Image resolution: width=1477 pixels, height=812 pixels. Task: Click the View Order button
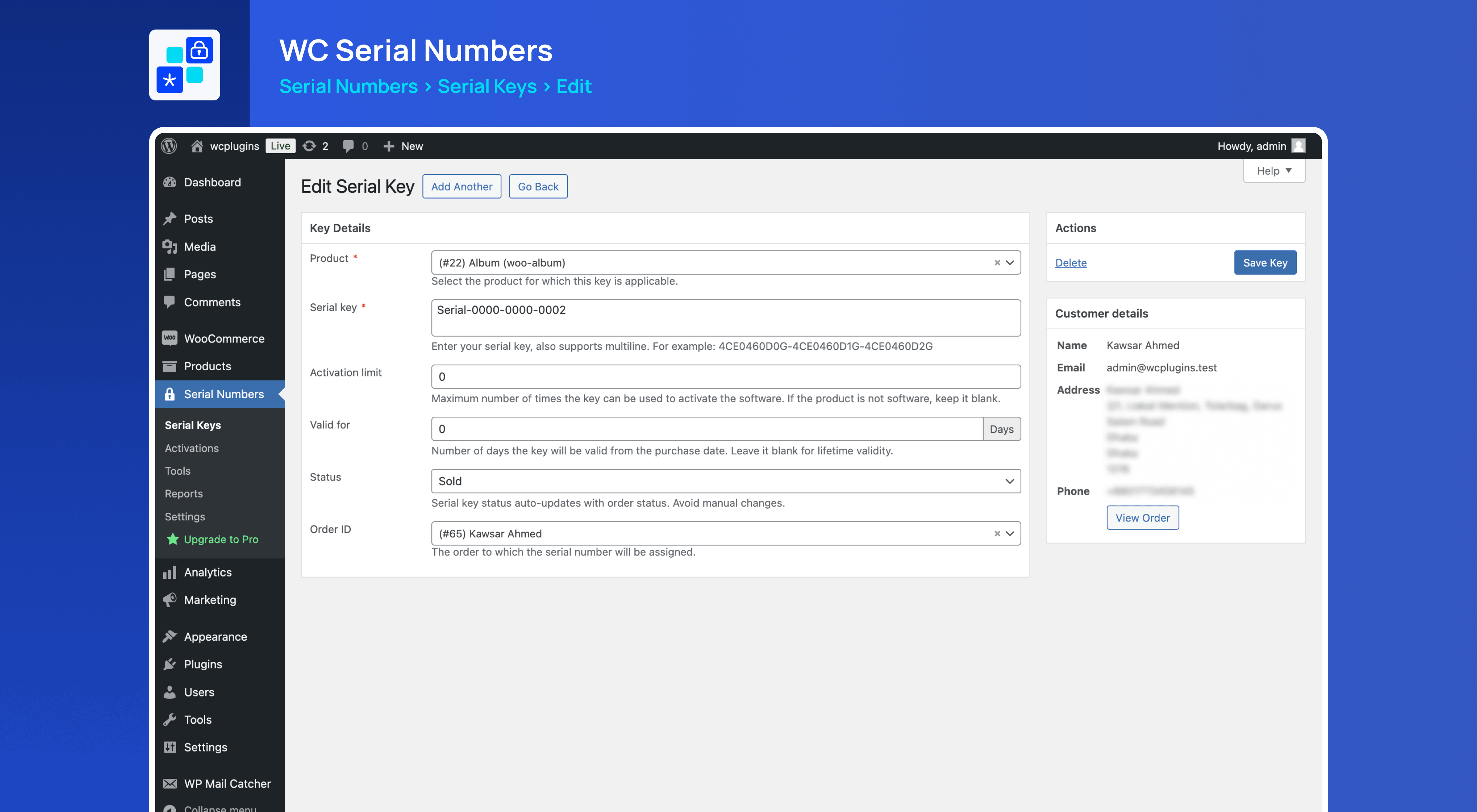pyautogui.click(x=1142, y=517)
